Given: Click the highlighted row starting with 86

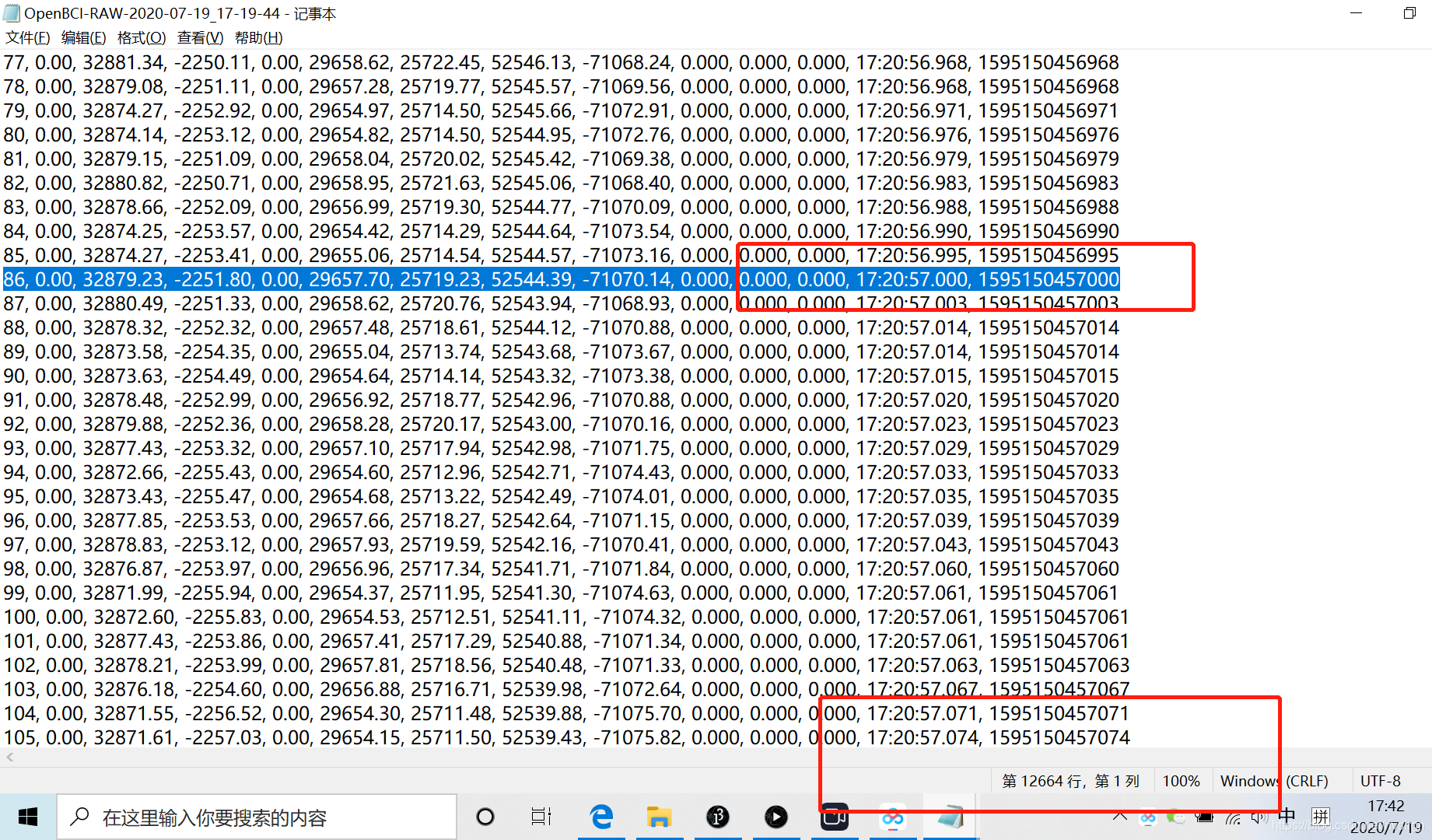Looking at the screenshot, I should click(x=561, y=279).
